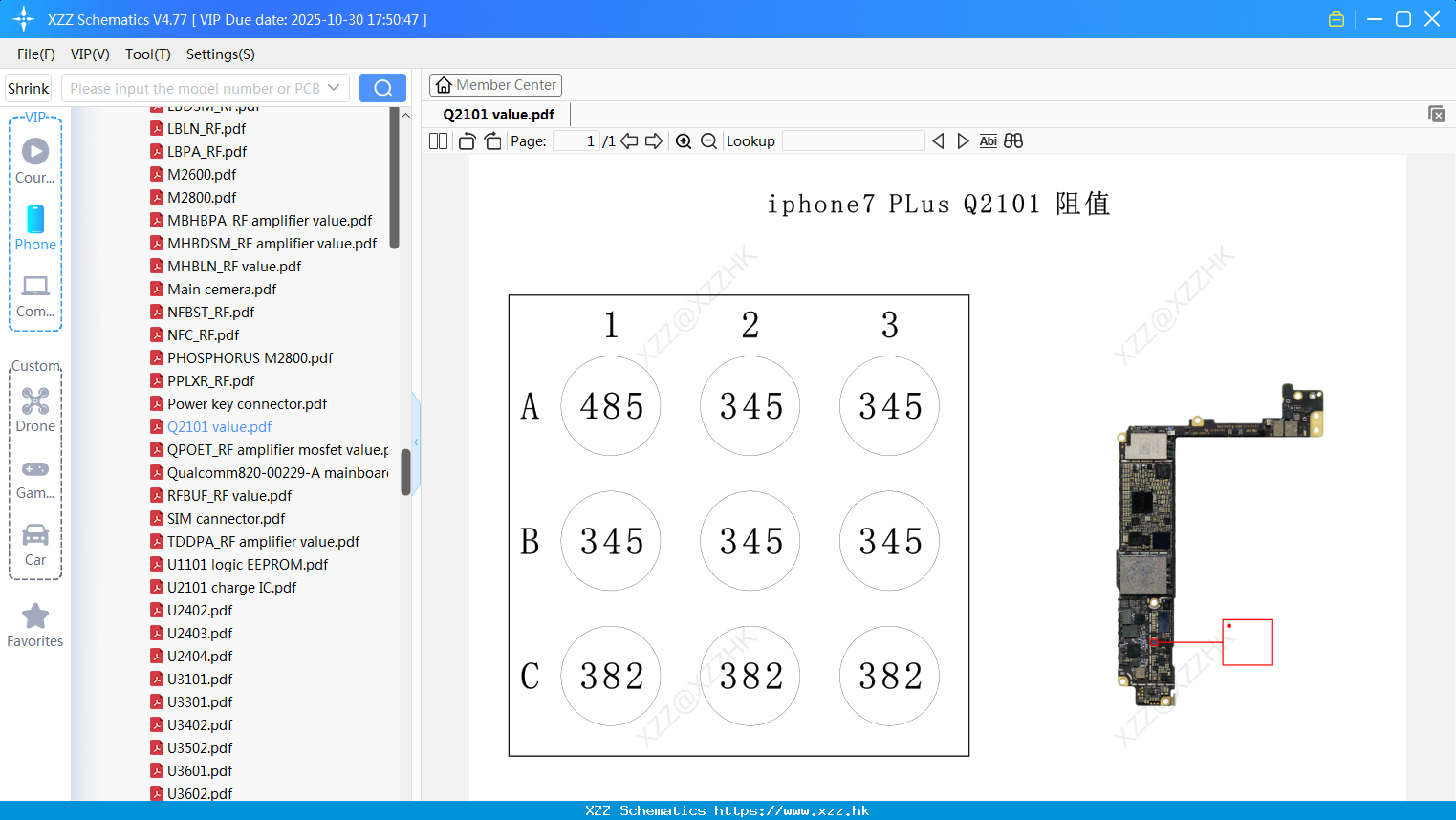Toggle two-page view icon in PDF toolbar

(x=439, y=140)
